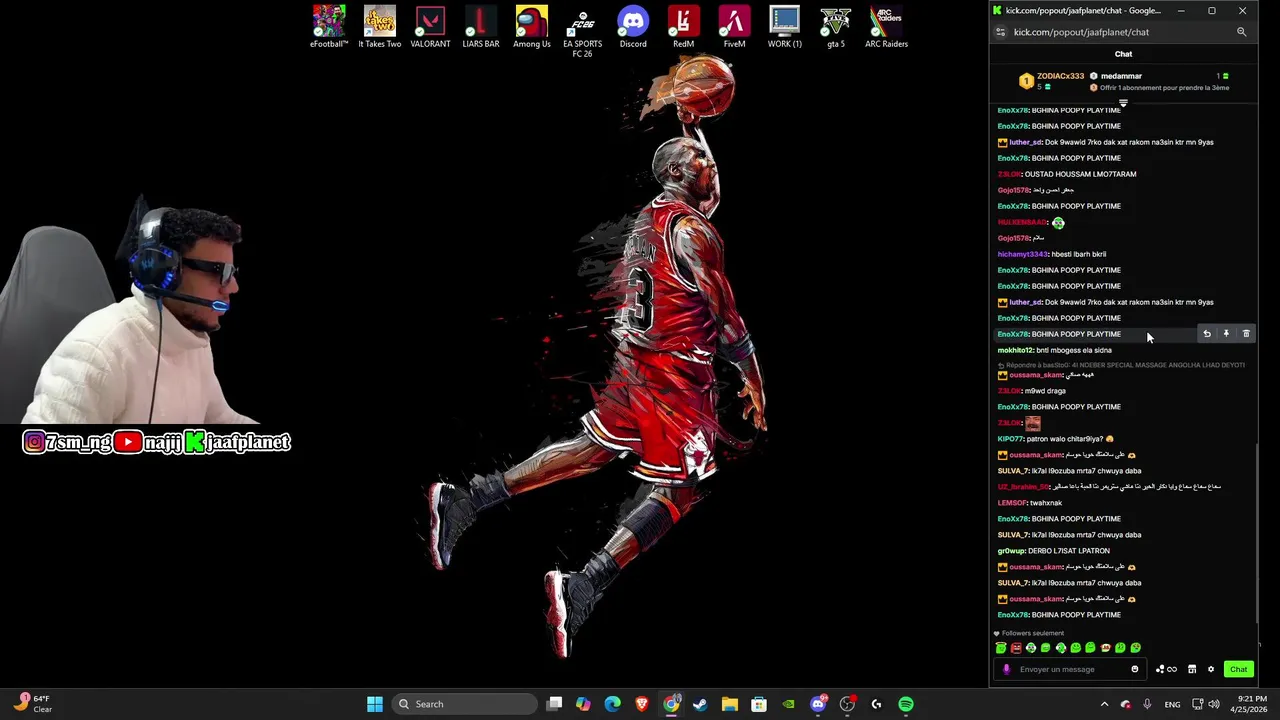Viewport: 1280px width, 720px height.
Task: Open File Explorer from the taskbar
Action: coord(729,704)
